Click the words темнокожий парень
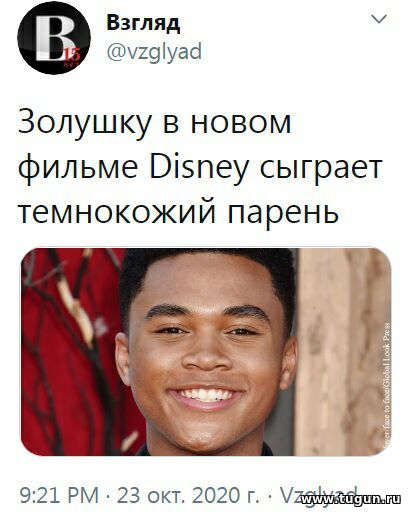Viewport: 411px width, 517px height. [x=178, y=212]
